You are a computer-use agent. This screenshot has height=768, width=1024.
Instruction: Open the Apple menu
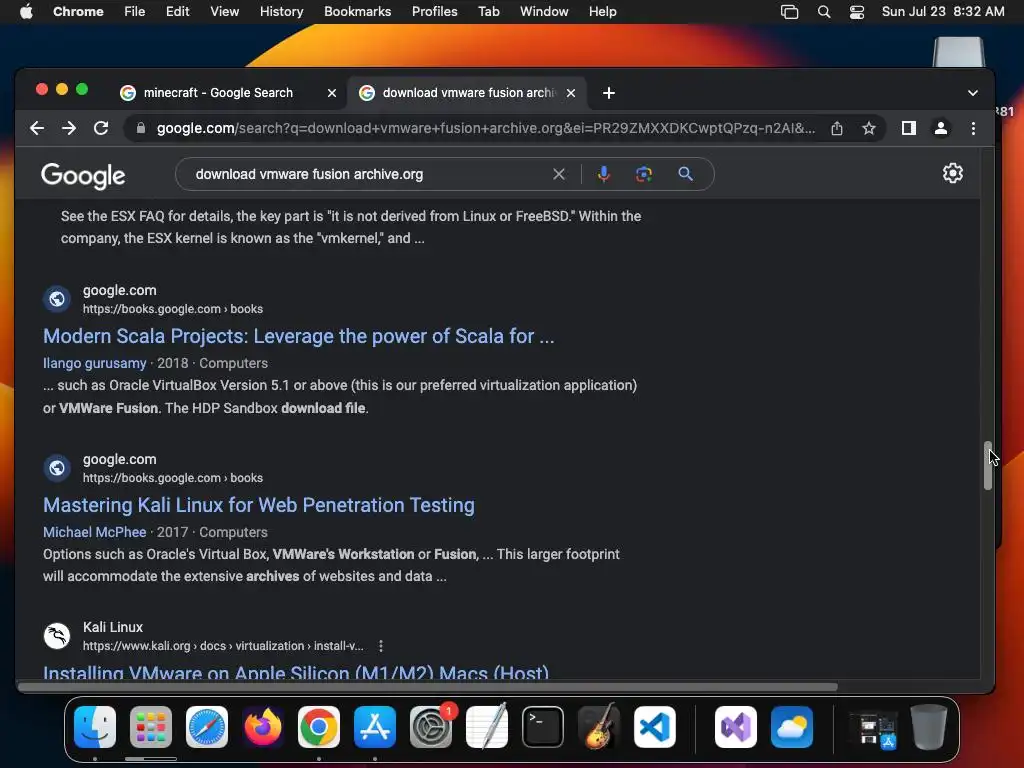coord(26,12)
